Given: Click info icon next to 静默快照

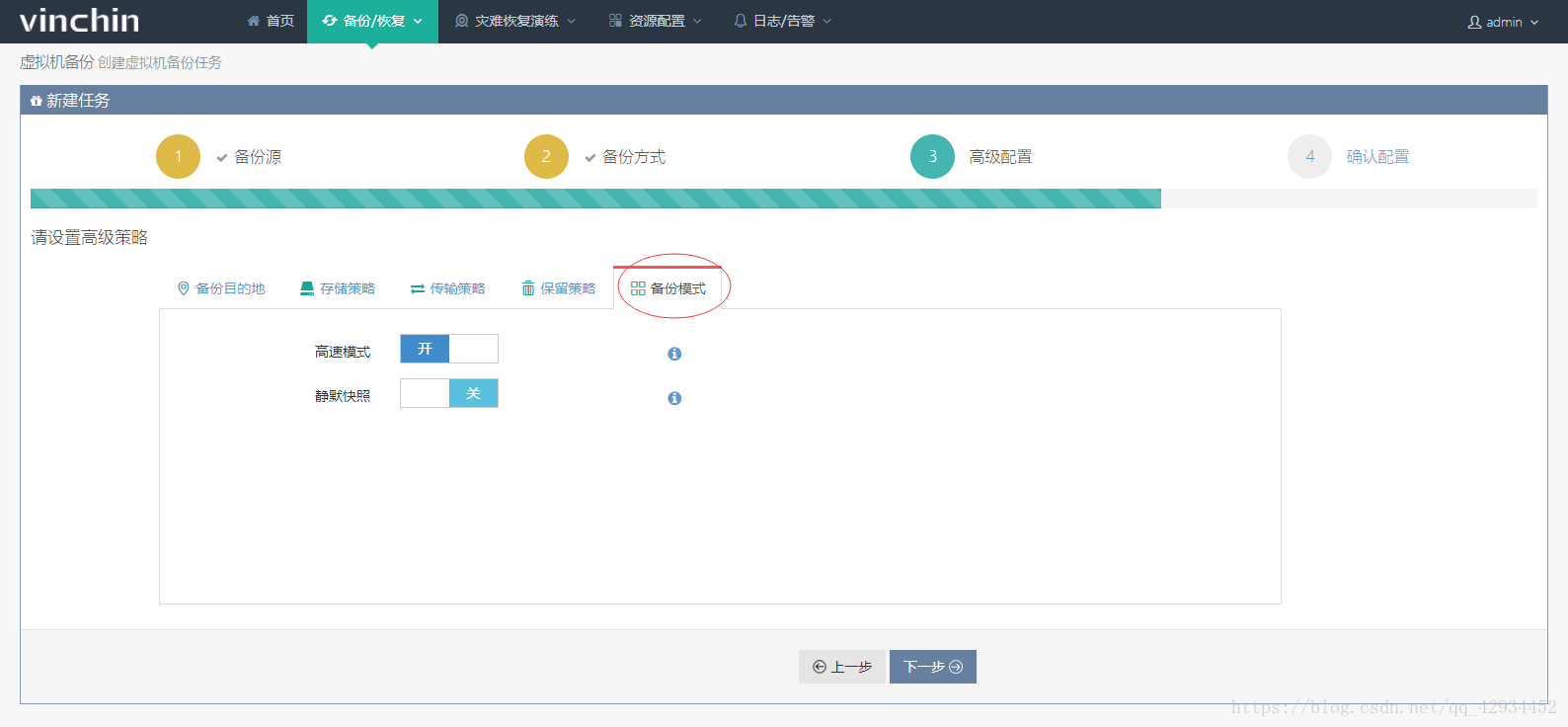Looking at the screenshot, I should (x=674, y=398).
